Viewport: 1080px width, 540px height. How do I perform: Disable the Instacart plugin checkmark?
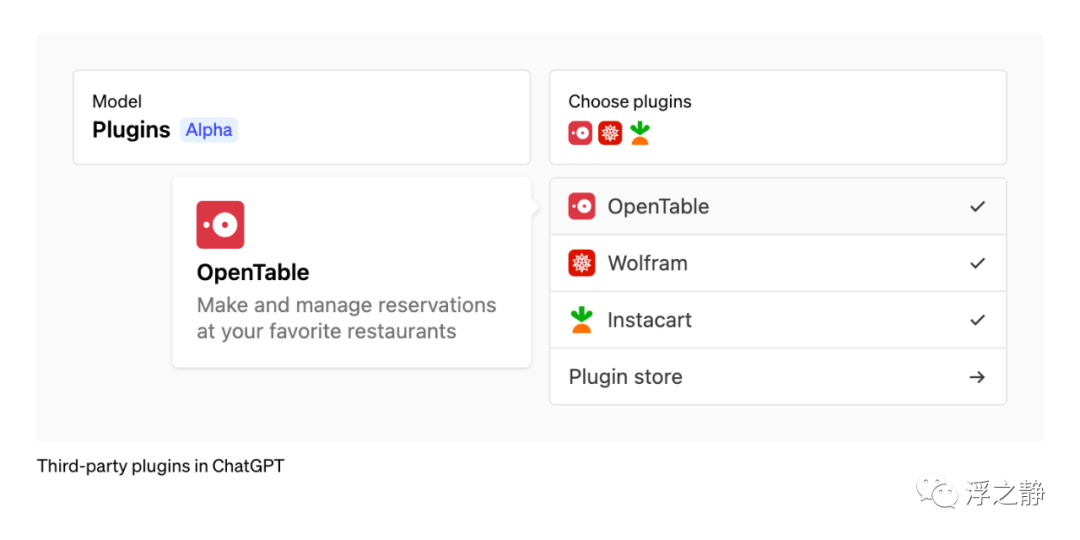(x=977, y=320)
